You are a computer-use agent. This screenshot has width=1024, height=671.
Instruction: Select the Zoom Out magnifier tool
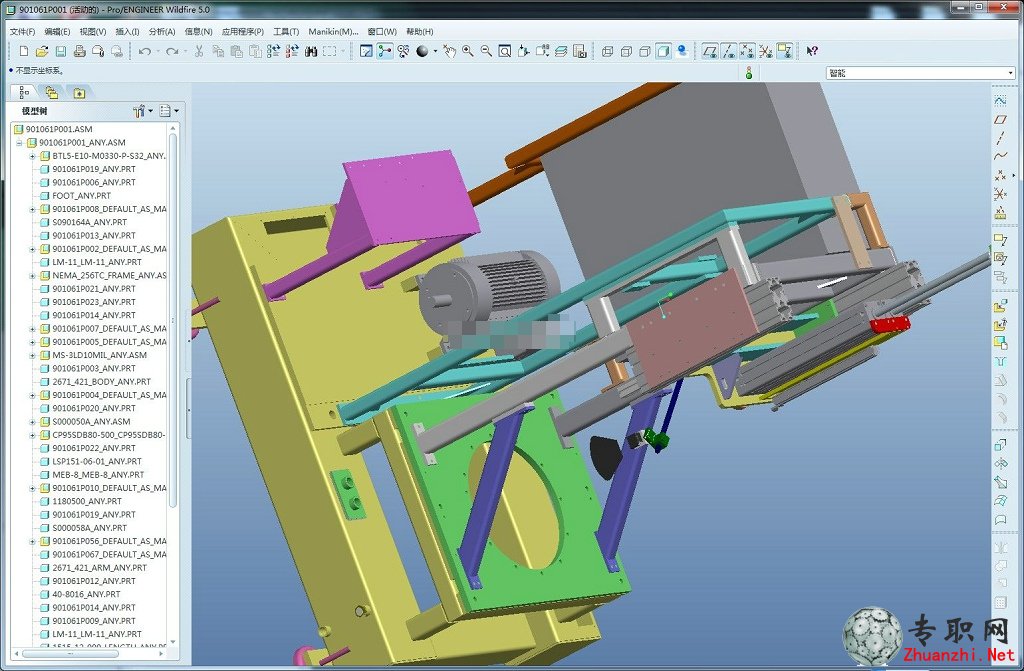pyautogui.click(x=486, y=51)
